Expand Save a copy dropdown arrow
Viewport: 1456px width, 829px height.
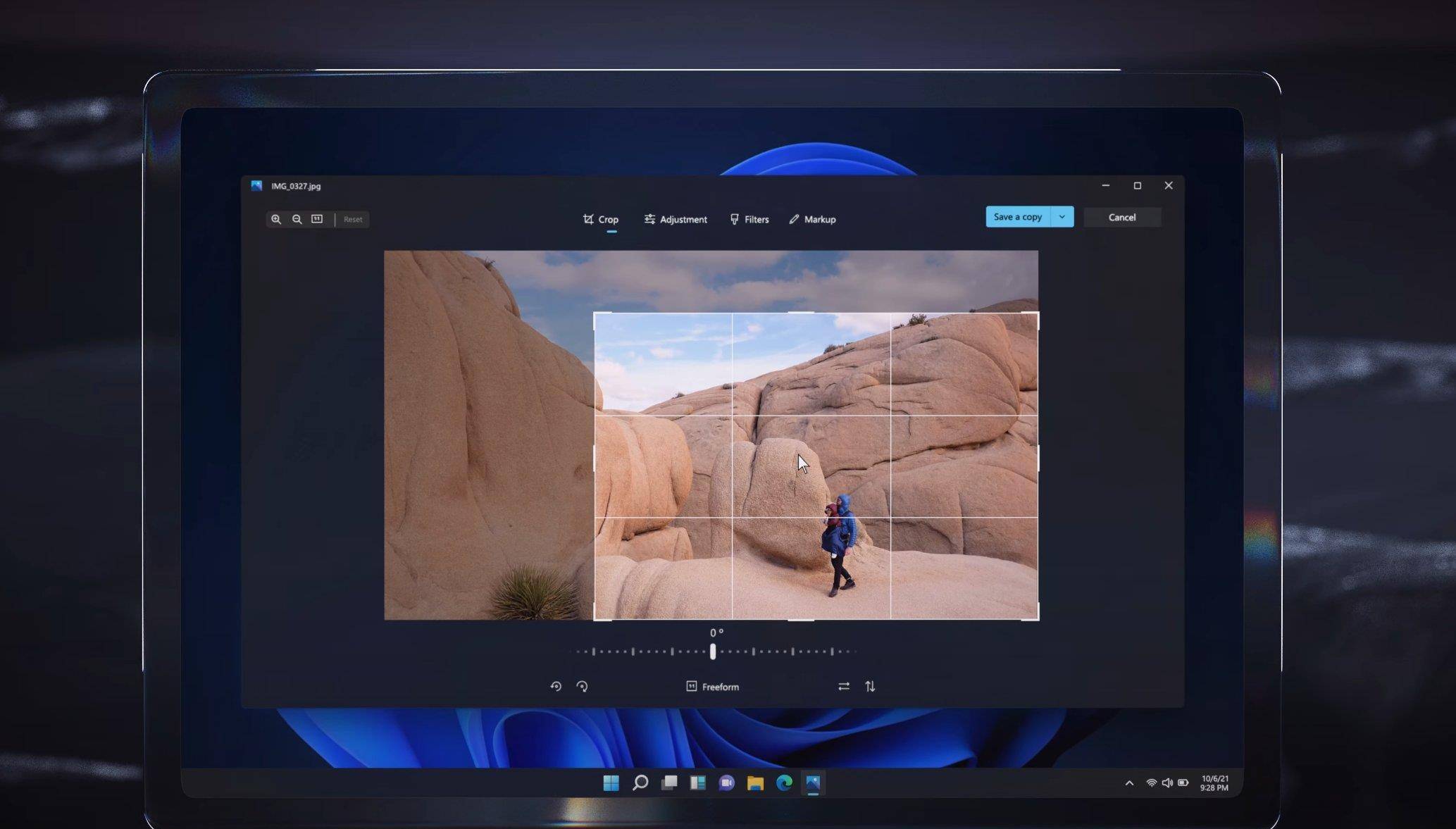1062,217
